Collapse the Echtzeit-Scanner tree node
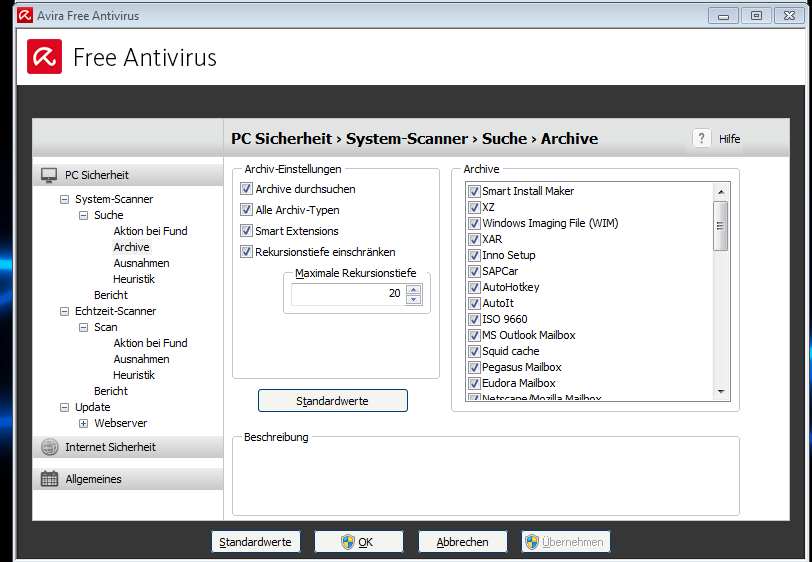This screenshot has width=812, height=562. click(x=64, y=311)
